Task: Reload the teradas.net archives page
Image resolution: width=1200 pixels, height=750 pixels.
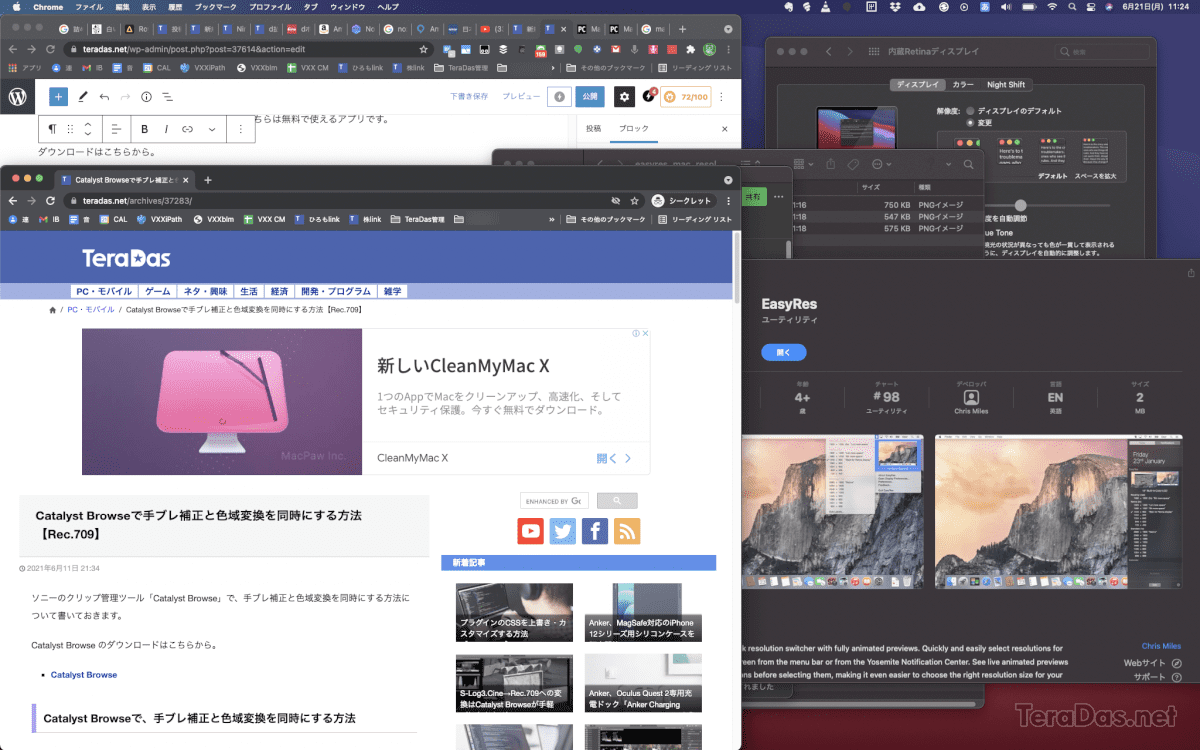Action: pyautogui.click(x=50, y=200)
